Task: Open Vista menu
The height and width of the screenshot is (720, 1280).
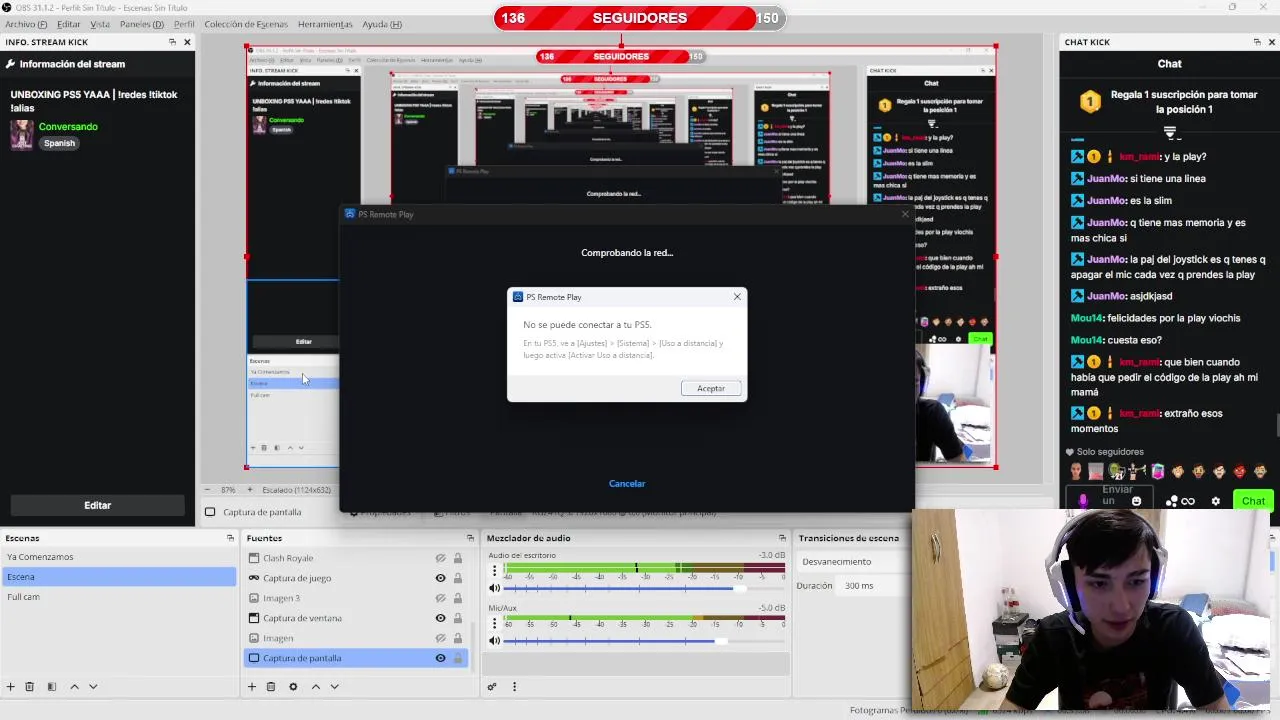Action: [100, 24]
